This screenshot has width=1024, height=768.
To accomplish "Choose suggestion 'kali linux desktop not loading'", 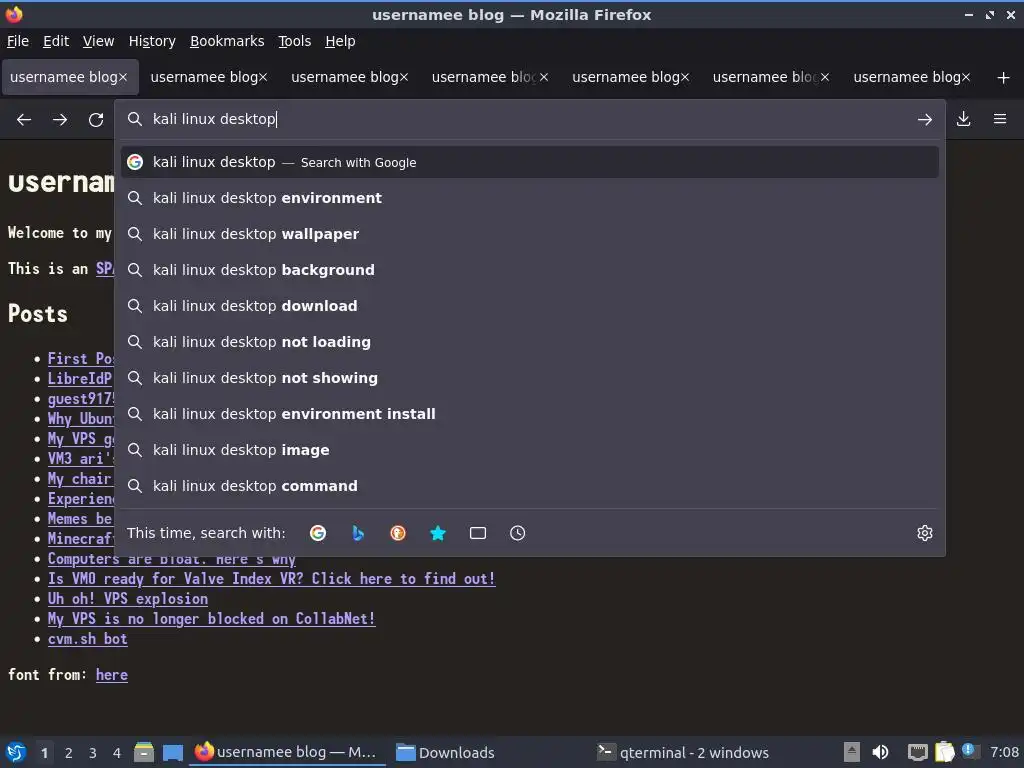I will coord(530,342).
